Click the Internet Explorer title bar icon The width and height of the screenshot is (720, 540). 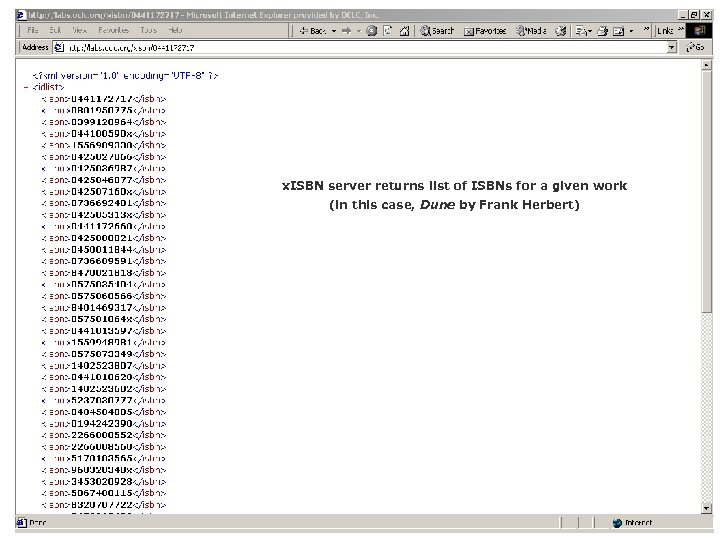pyautogui.click(x=21, y=15)
